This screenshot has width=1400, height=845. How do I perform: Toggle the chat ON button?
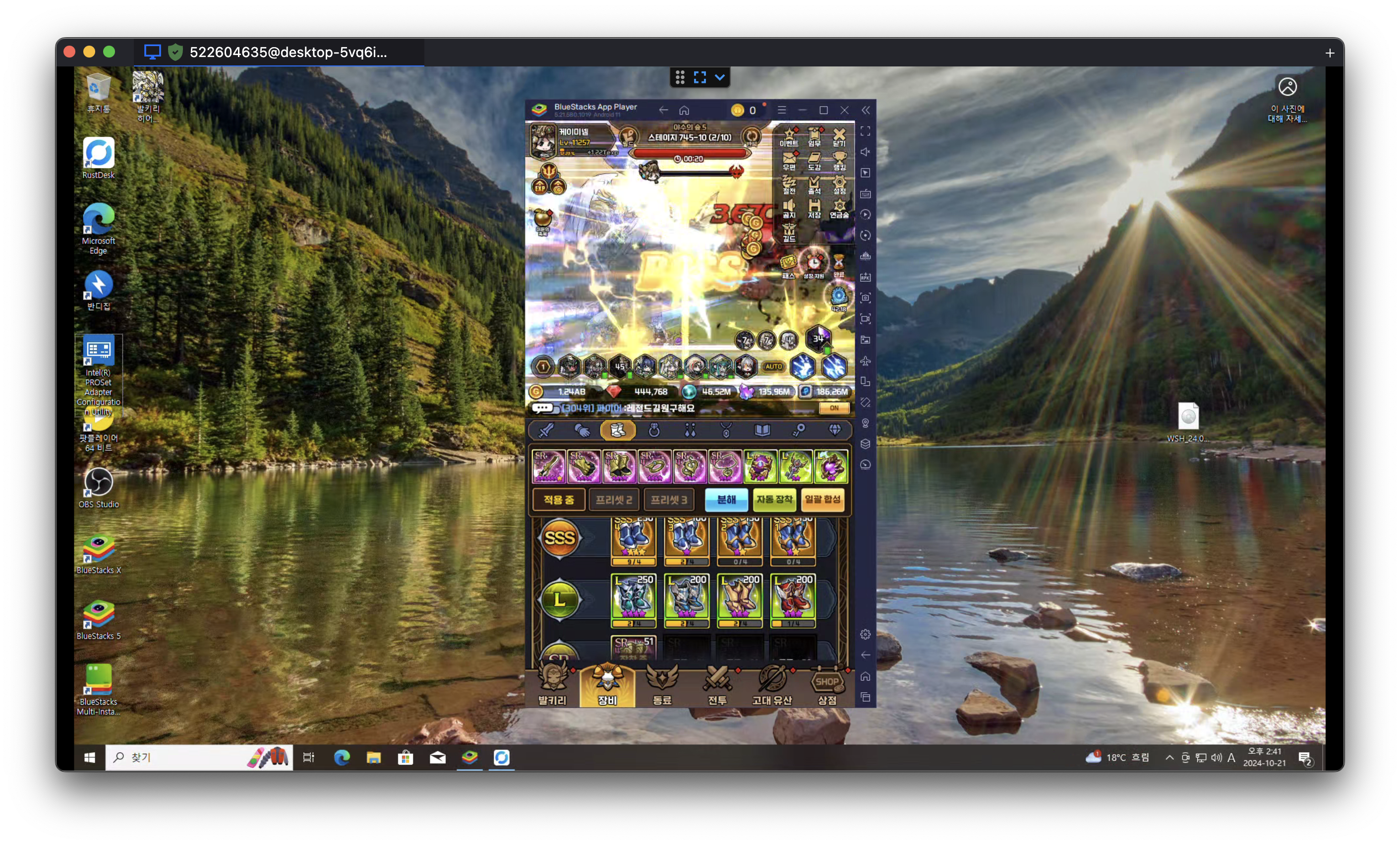pos(833,408)
